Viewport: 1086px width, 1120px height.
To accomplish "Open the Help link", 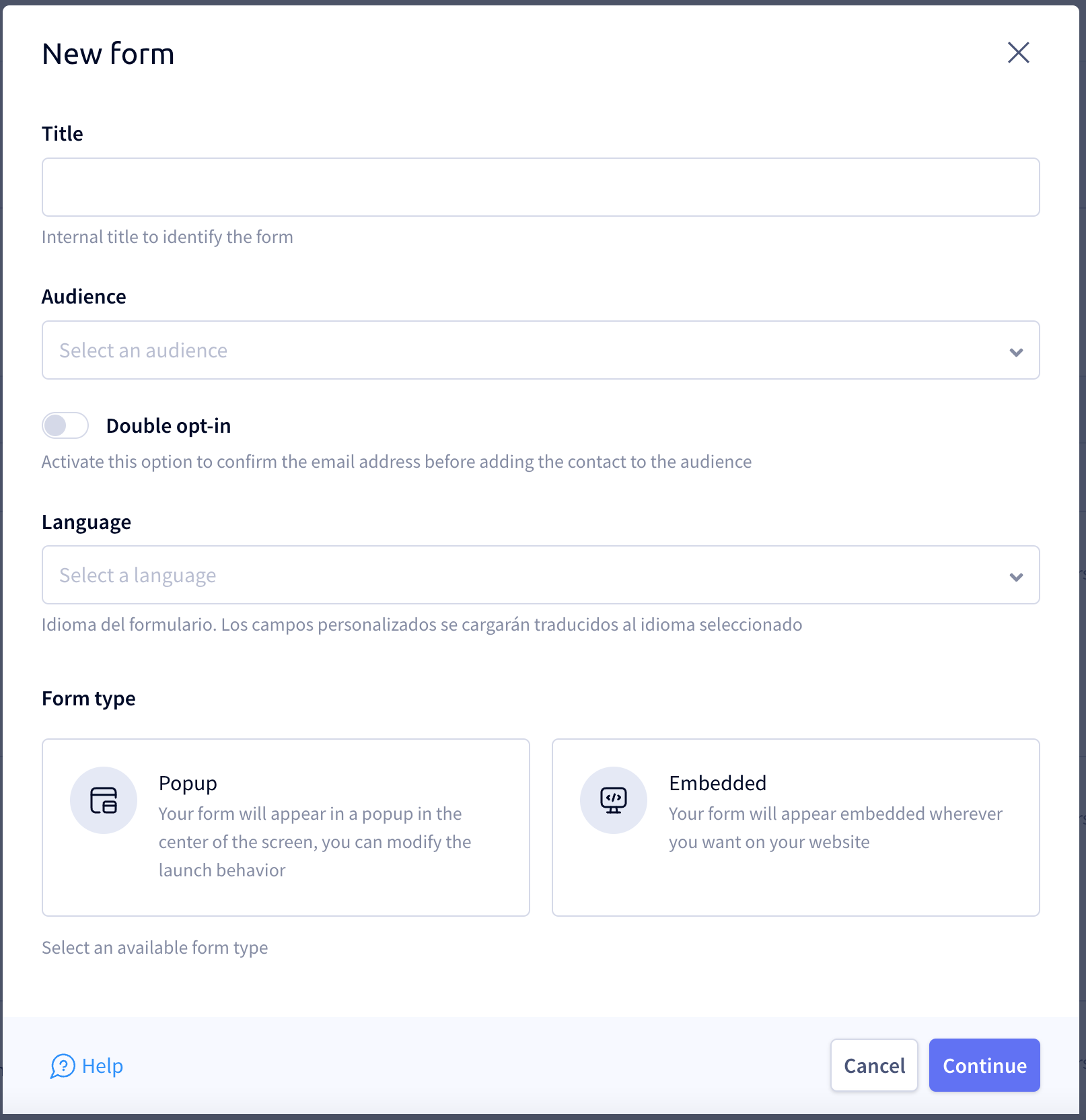I will pos(87,1066).
